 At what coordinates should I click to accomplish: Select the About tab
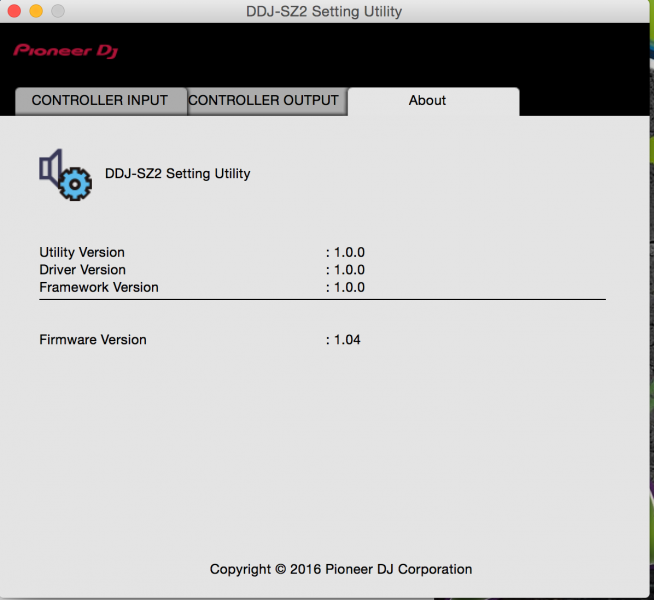[x=433, y=101]
